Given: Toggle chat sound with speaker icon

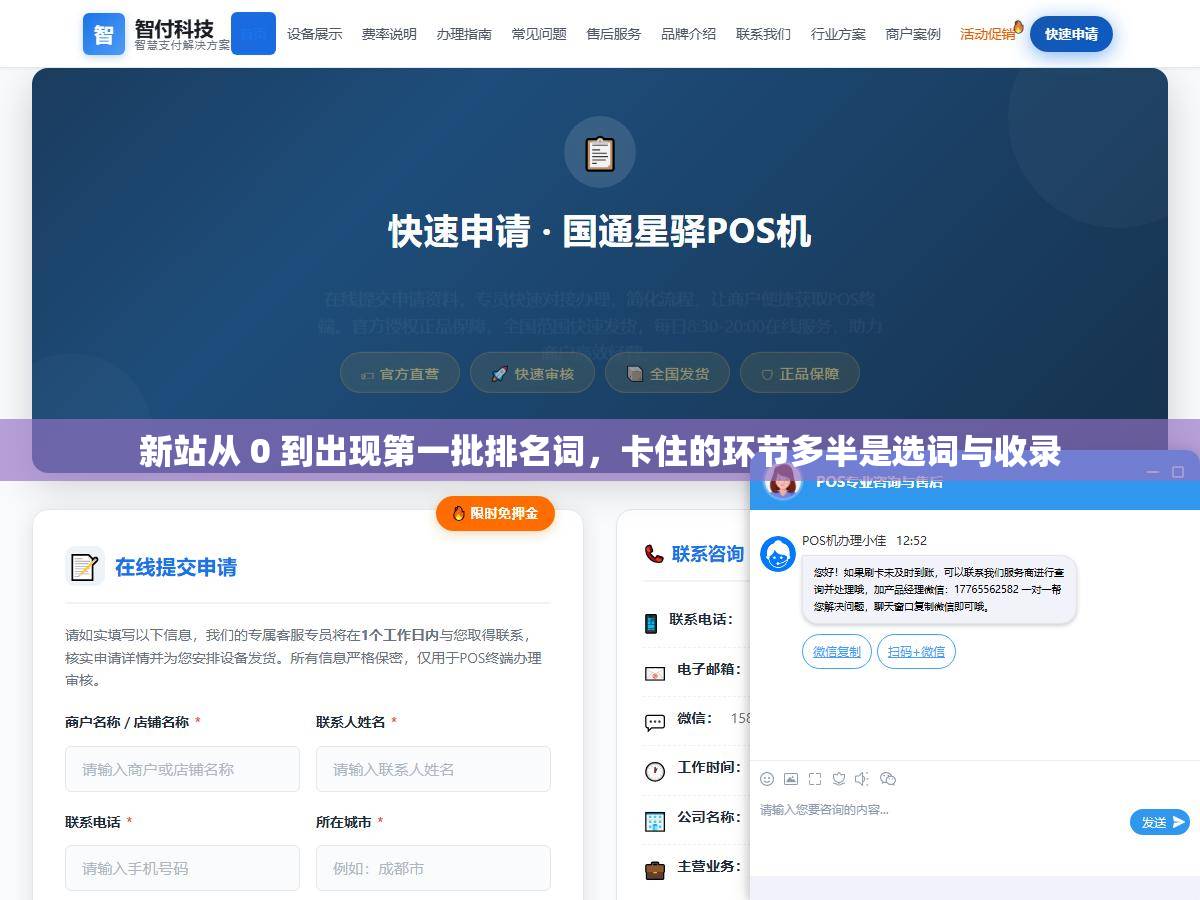Looking at the screenshot, I should 863,778.
